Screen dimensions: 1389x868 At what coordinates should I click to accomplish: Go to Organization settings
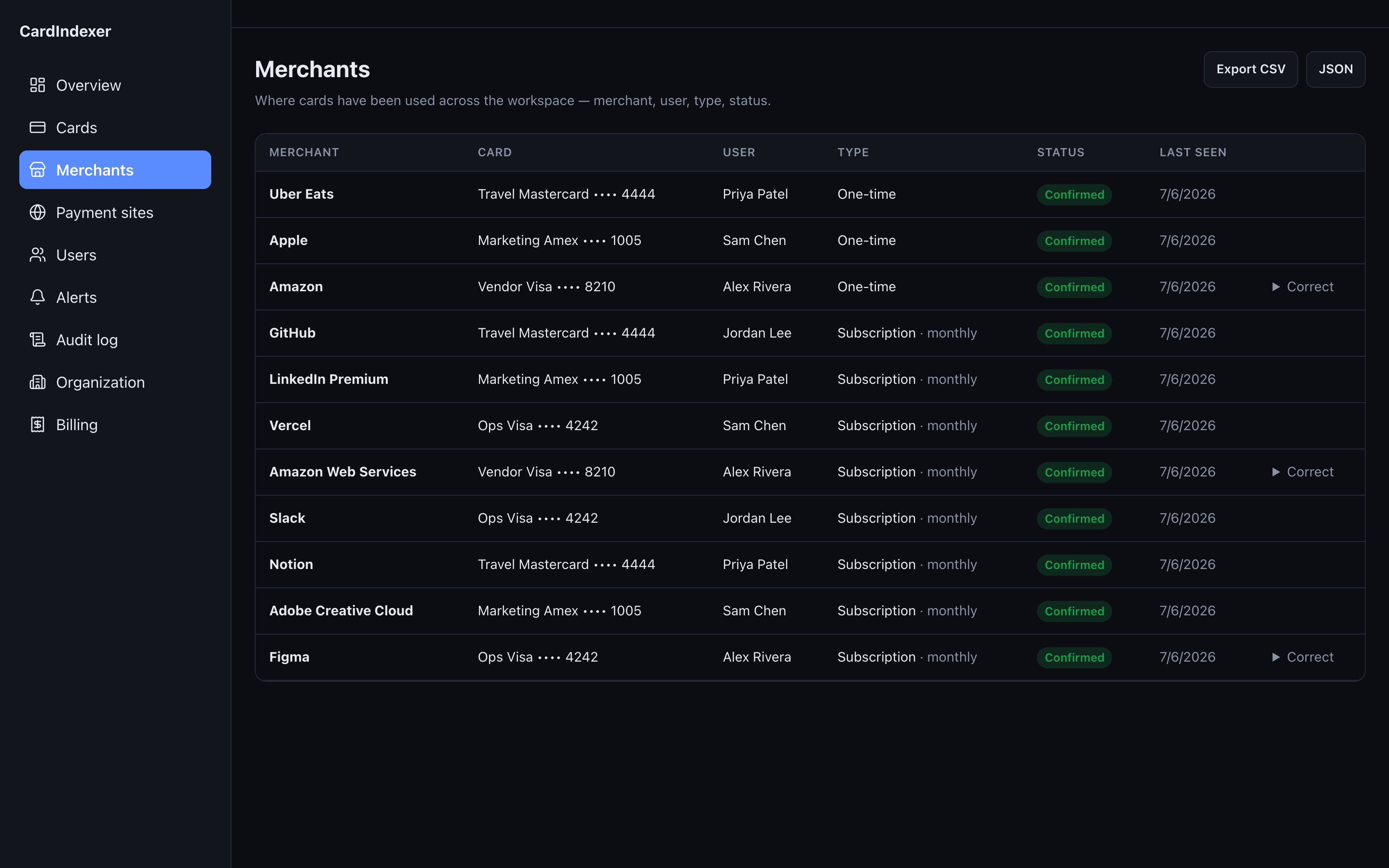115,382
